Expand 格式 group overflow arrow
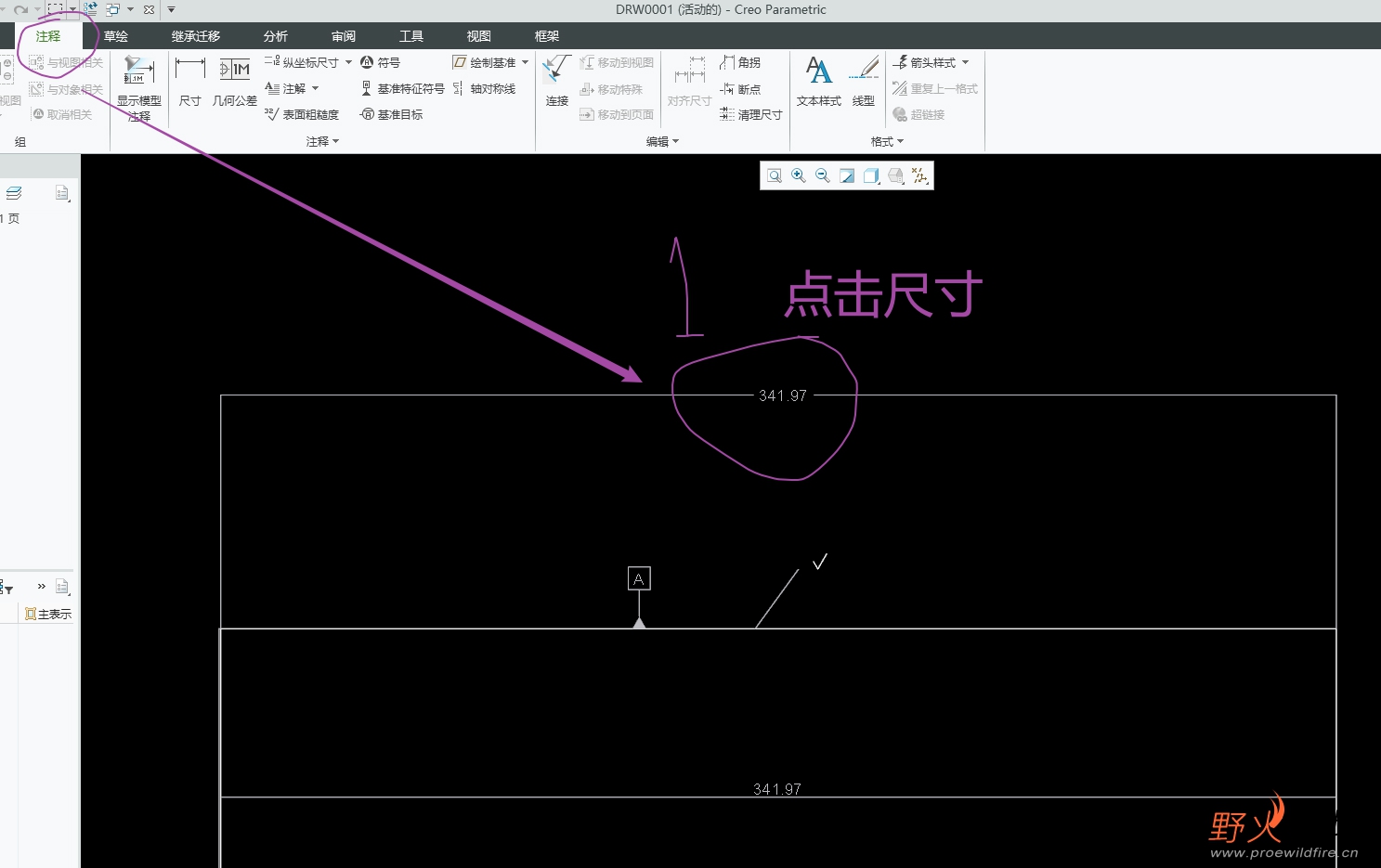Screen dimensions: 1381x868 click(900, 142)
